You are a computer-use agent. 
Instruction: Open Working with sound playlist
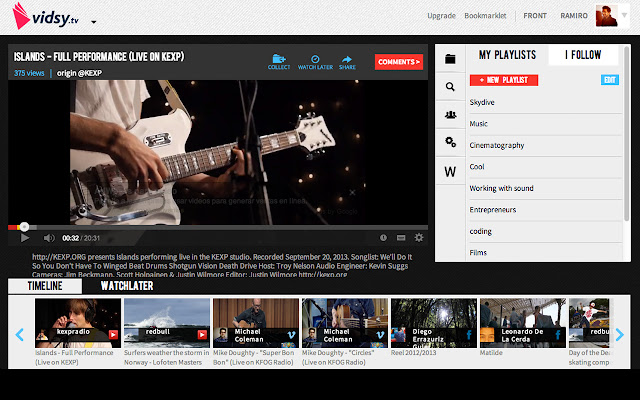[545, 189]
